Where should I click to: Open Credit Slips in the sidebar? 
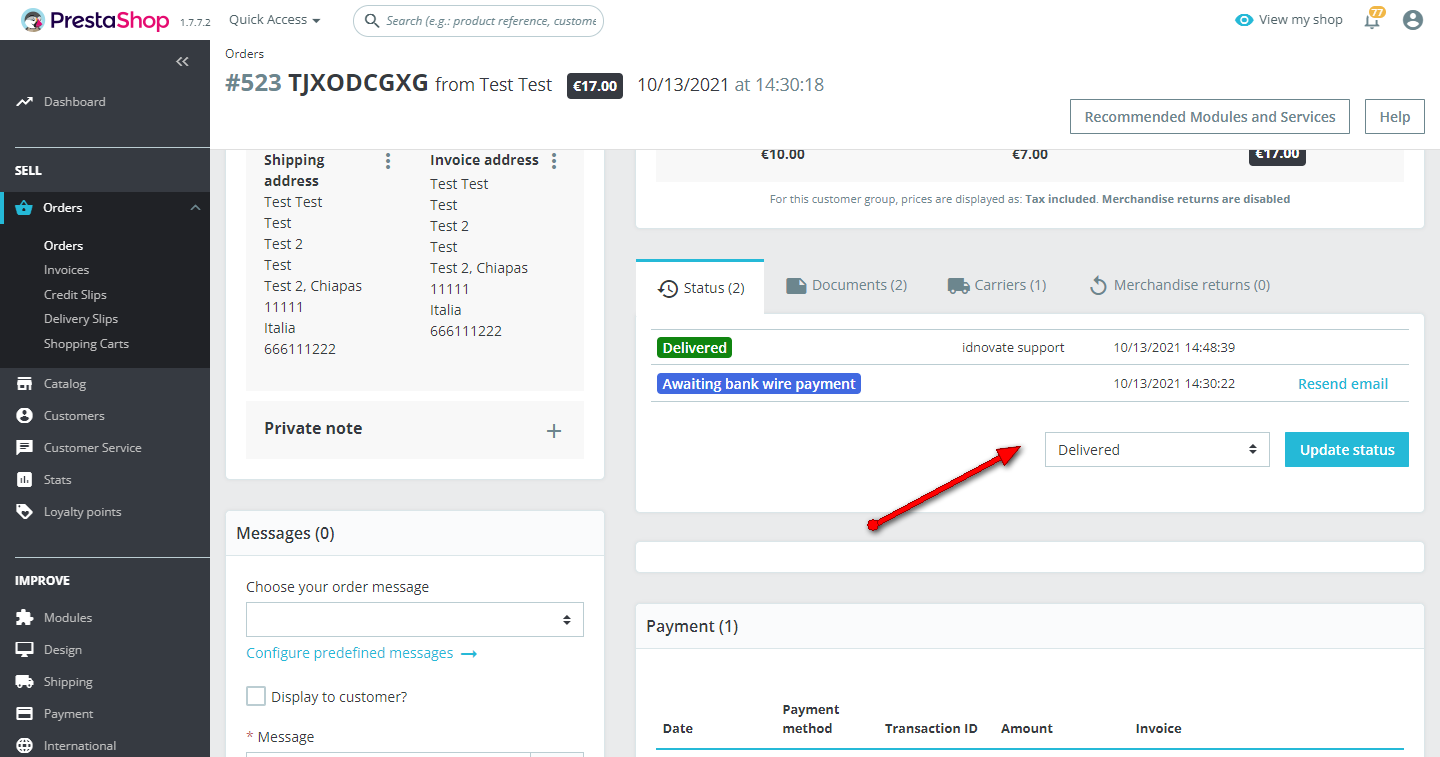coord(75,295)
